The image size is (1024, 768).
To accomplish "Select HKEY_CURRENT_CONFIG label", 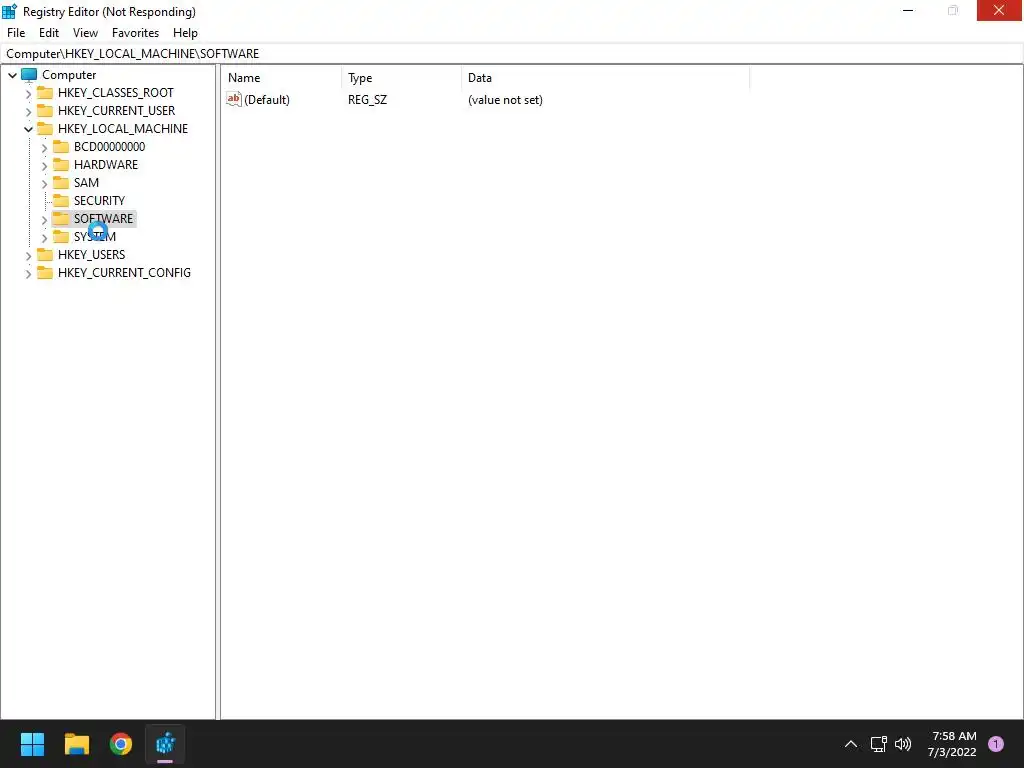I will click(x=124, y=273).
